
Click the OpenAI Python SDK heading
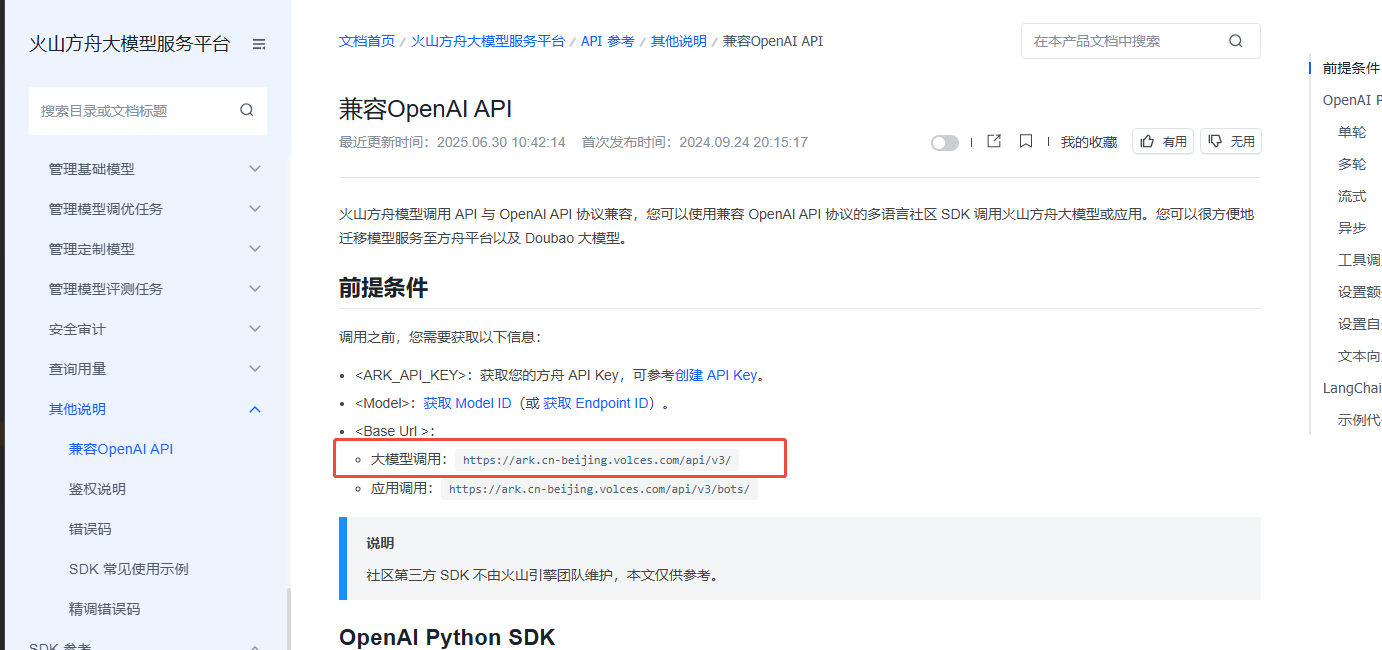click(447, 637)
